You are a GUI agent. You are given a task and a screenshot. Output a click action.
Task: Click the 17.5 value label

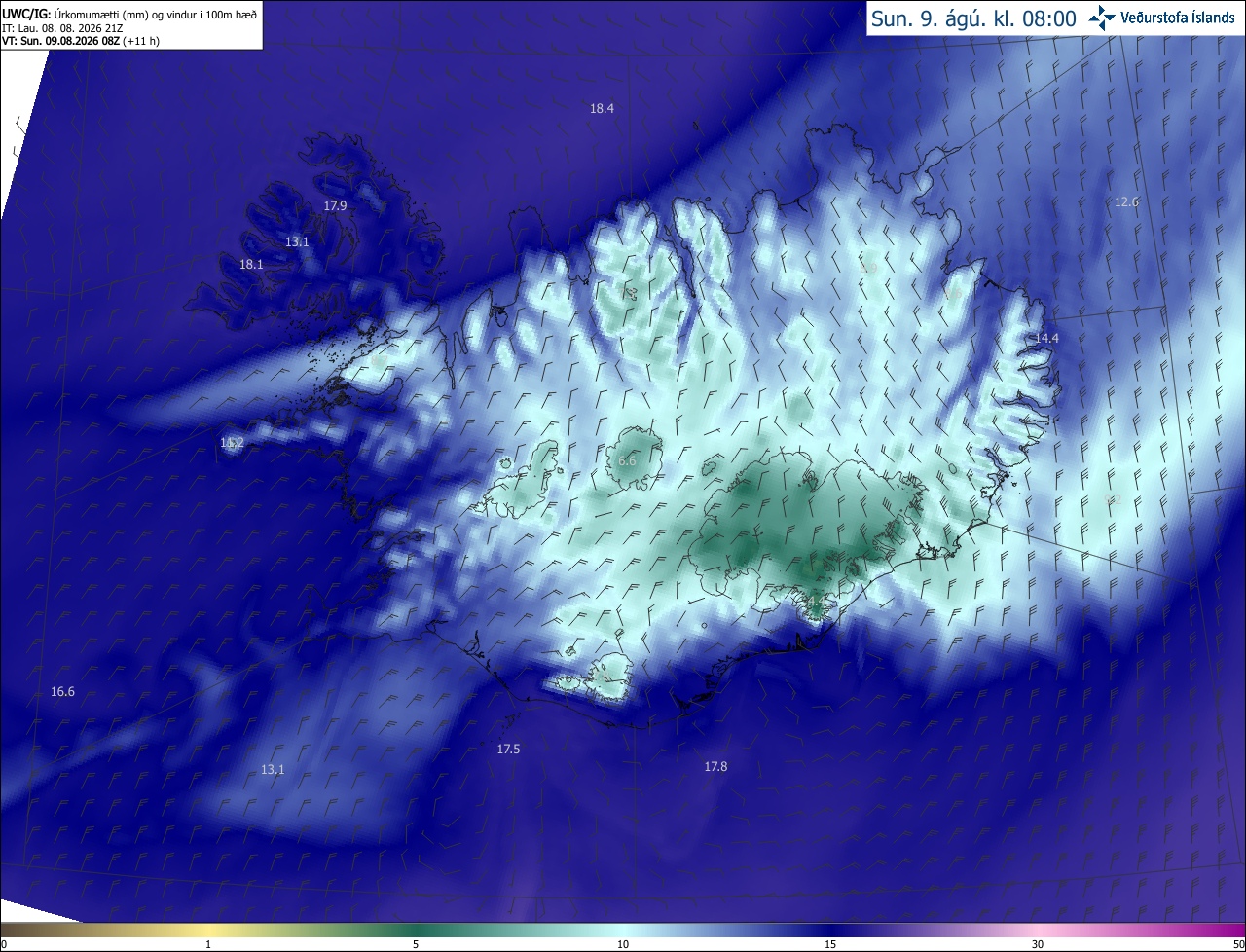(508, 750)
